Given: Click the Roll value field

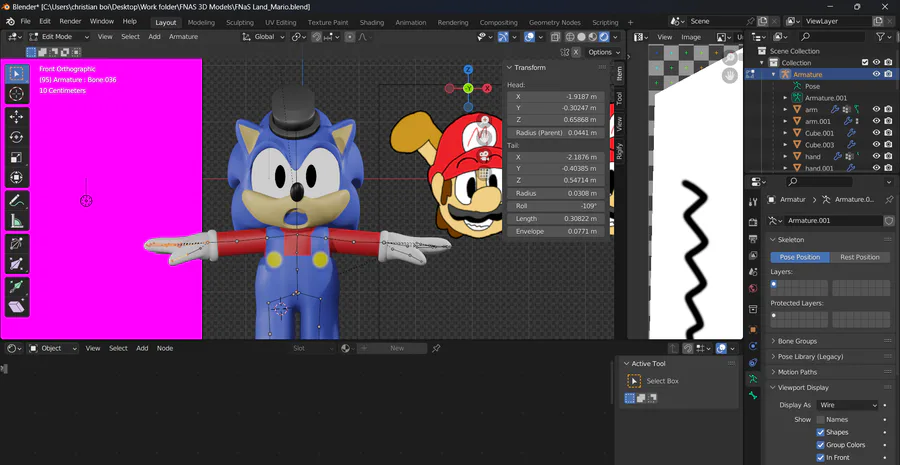Looking at the screenshot, I should click(556, 206).
